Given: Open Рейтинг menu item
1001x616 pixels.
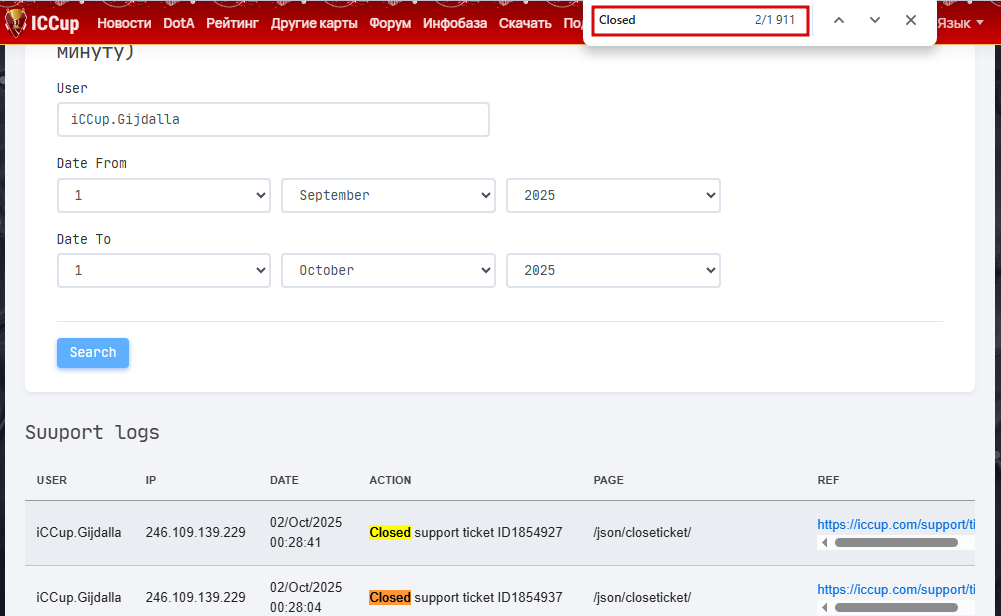Looking at the screenshot, I should 232,23.
